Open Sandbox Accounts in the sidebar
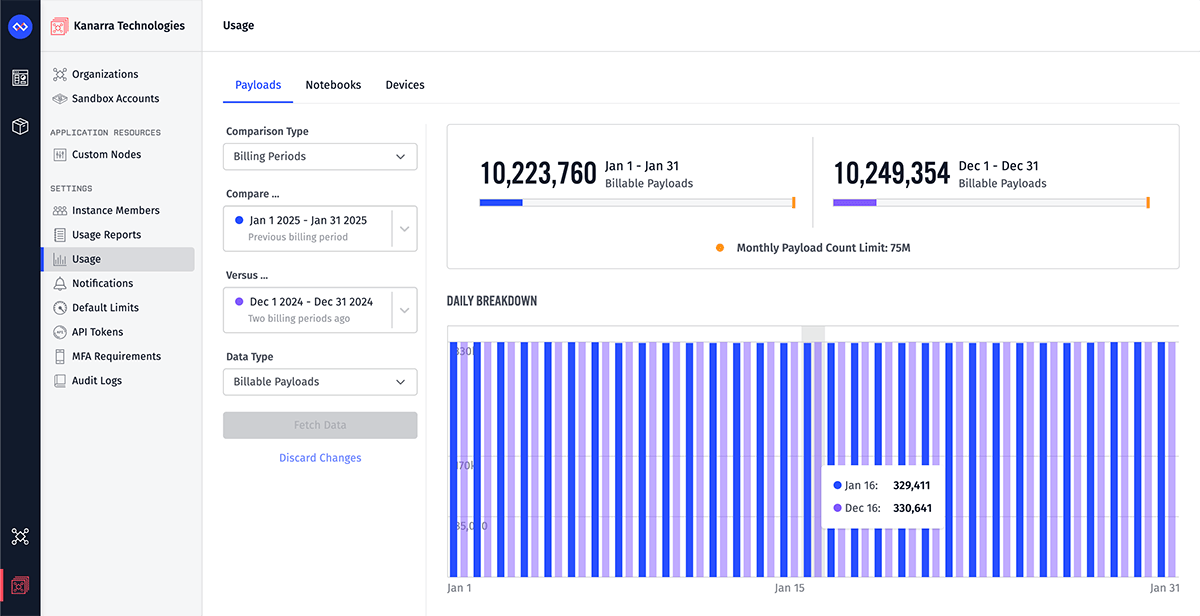The height and width of the screenshot is (616, 1200). [118, 99]
